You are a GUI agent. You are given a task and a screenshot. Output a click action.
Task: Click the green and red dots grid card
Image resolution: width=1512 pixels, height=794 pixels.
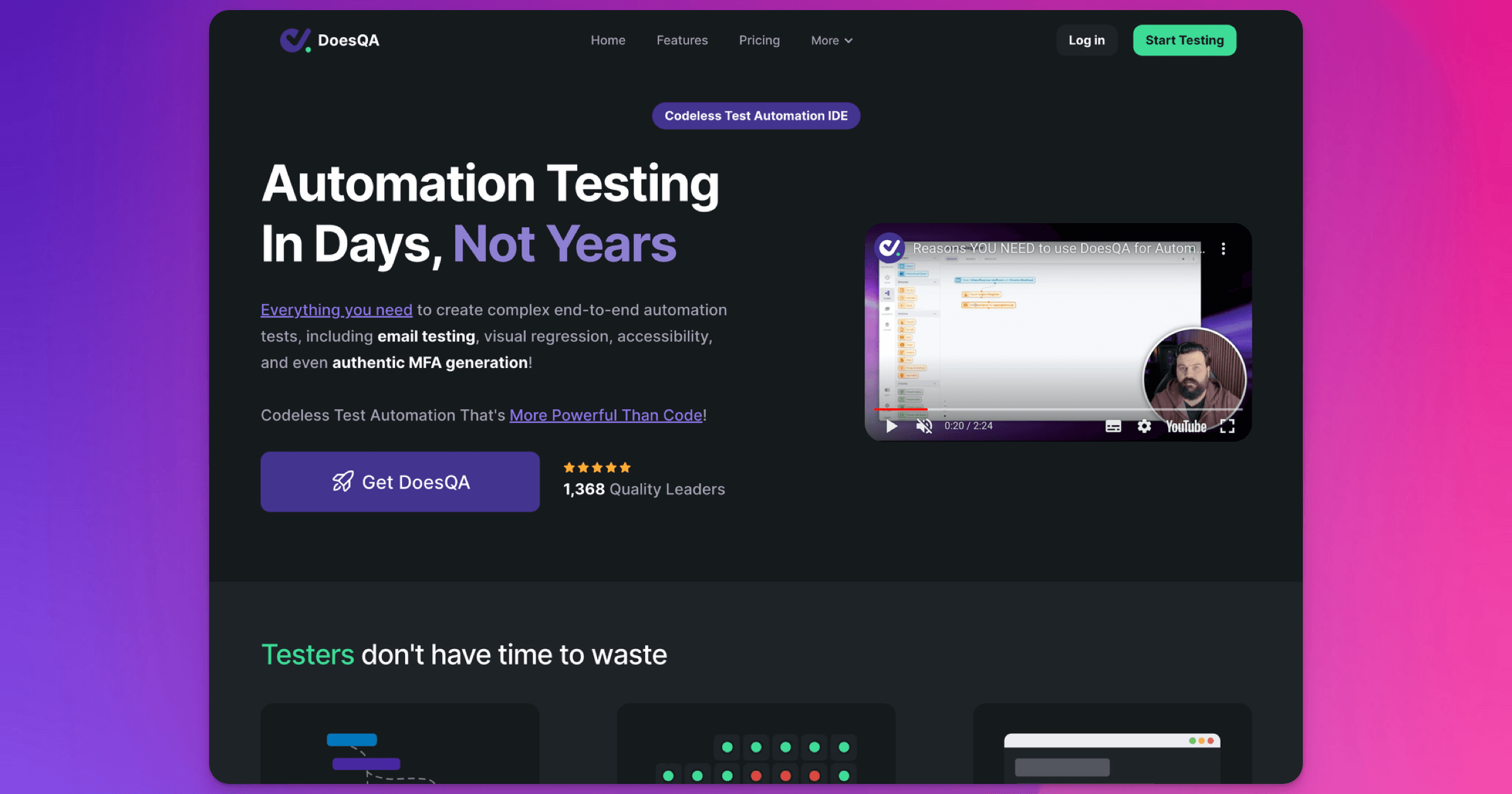tap(756, 744)
